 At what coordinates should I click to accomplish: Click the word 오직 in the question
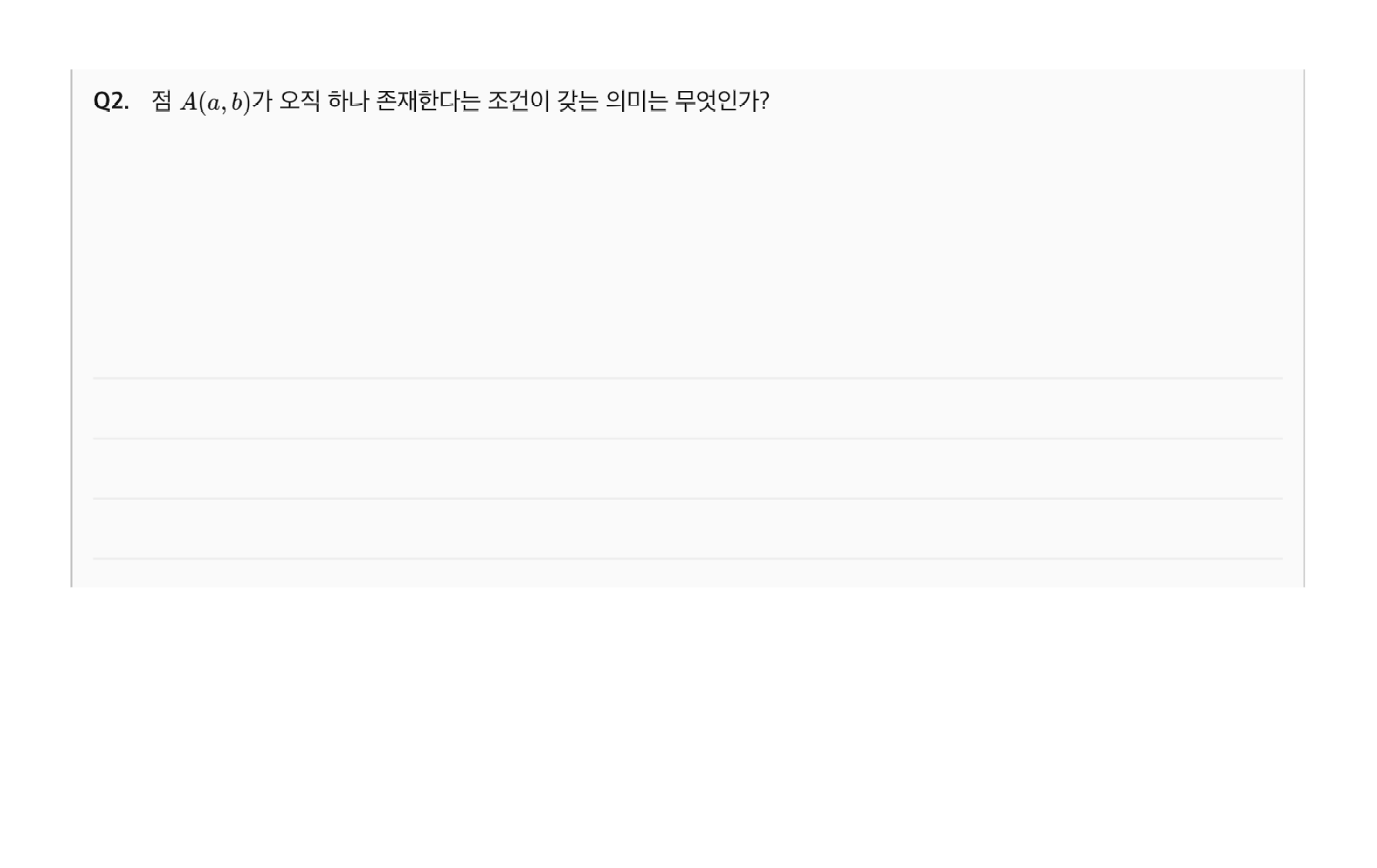click(299, 101)
